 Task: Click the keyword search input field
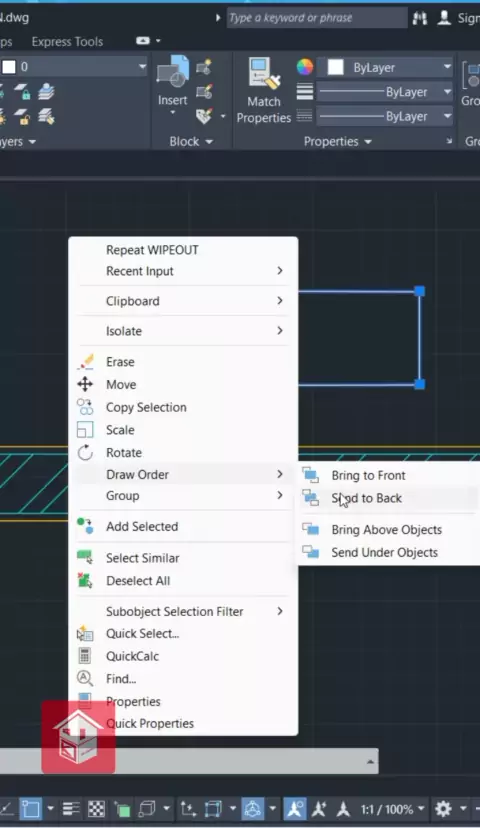[x=317, y=18]
